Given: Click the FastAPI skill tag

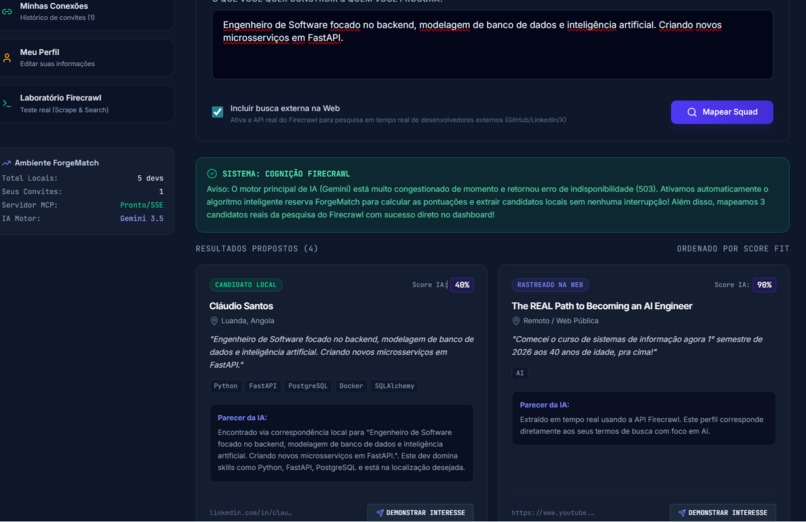Looking at the screenshot, I should point(263,386).
